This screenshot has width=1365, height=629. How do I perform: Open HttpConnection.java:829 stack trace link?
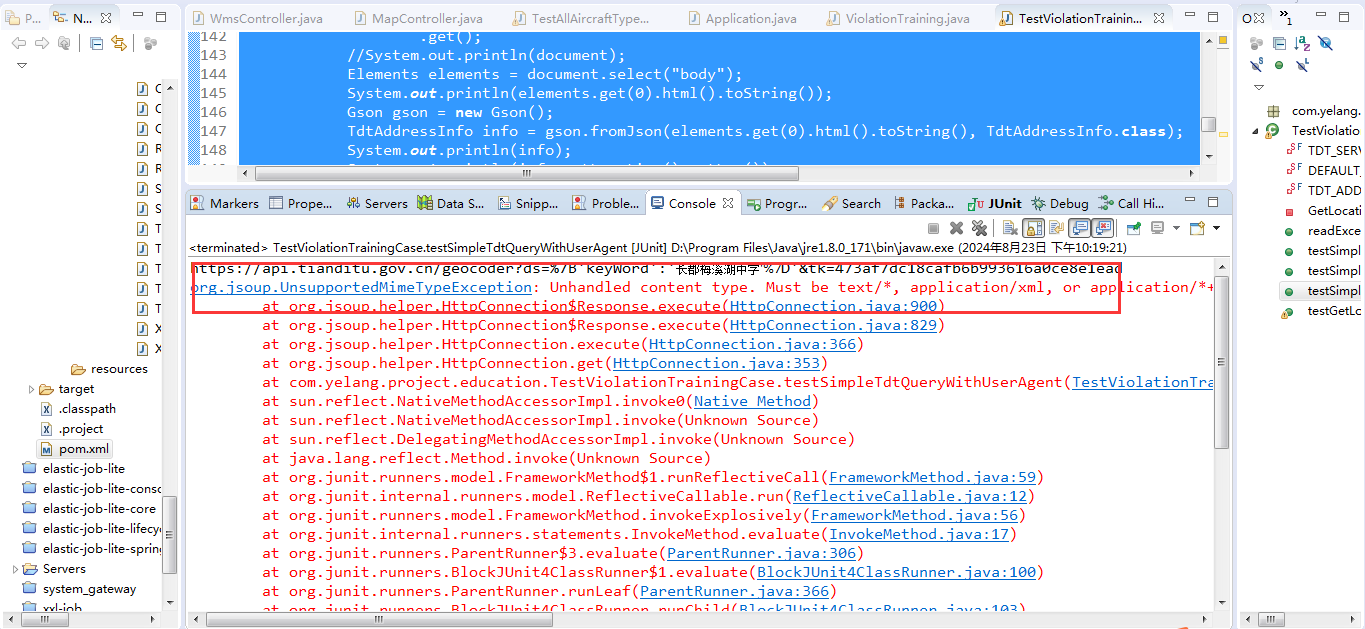coord(833,325)
